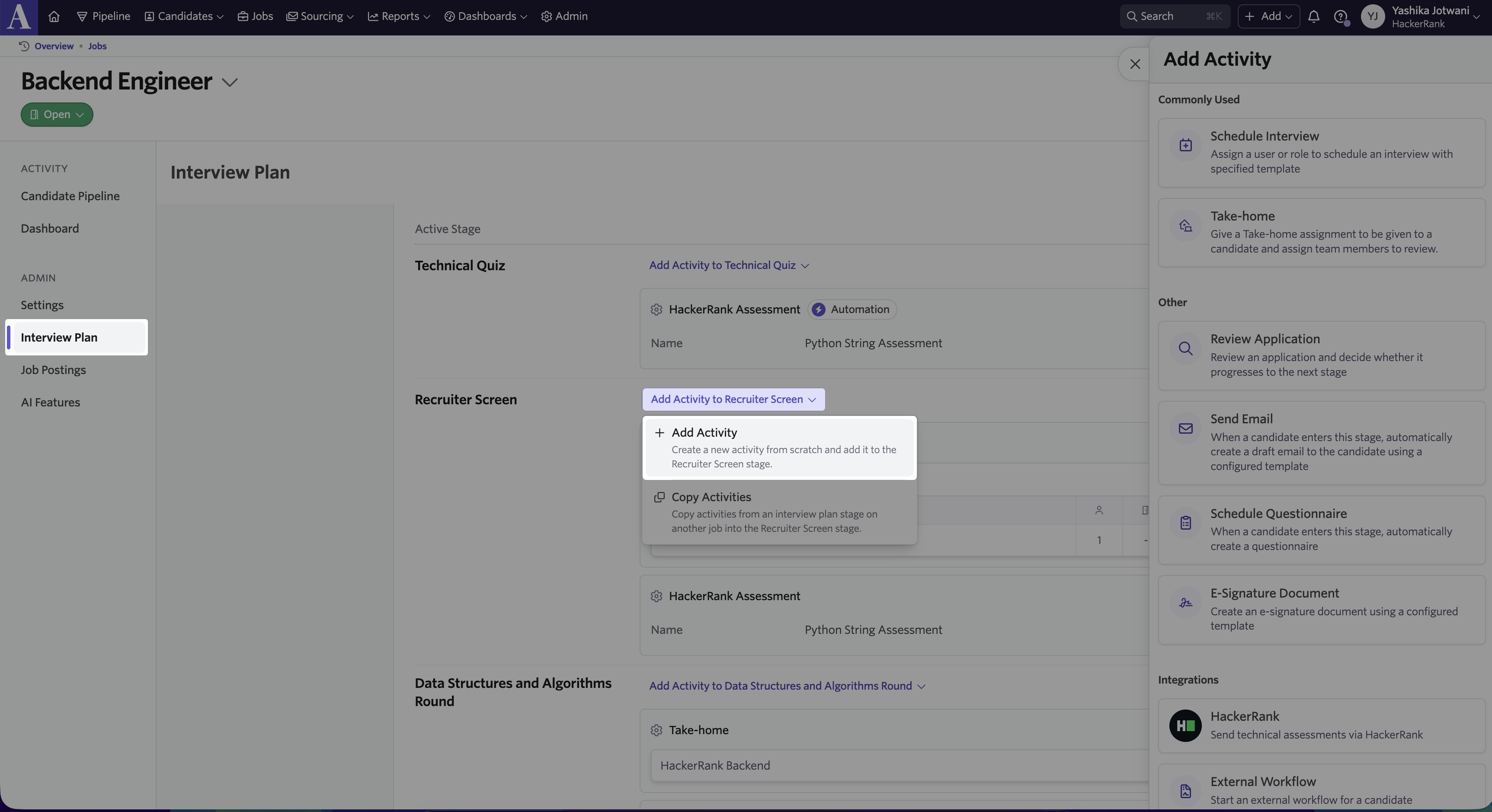Open the Reports menu in navigation
Screen dimensions: 1492x812
tap(399, 16)
